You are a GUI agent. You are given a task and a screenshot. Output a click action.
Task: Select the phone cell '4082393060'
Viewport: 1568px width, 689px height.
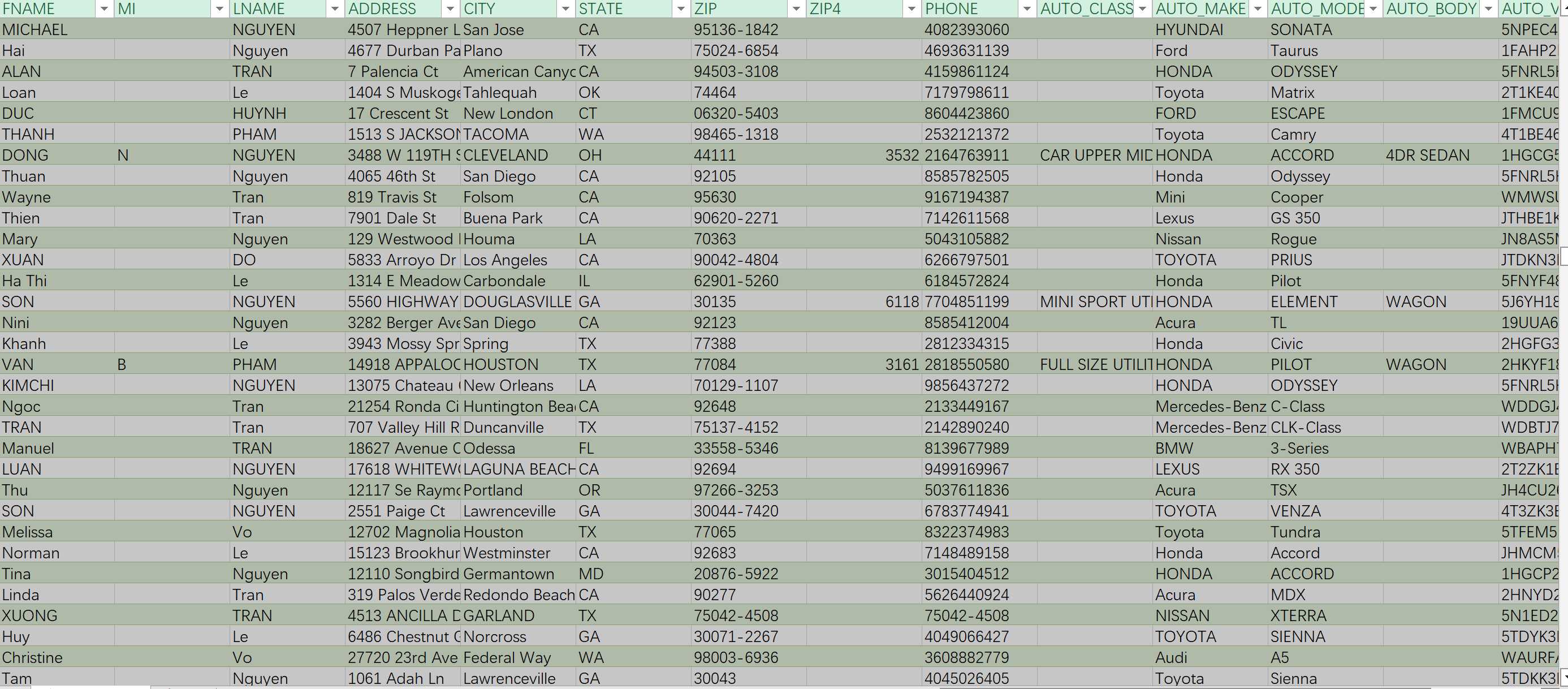click(979, 29)
